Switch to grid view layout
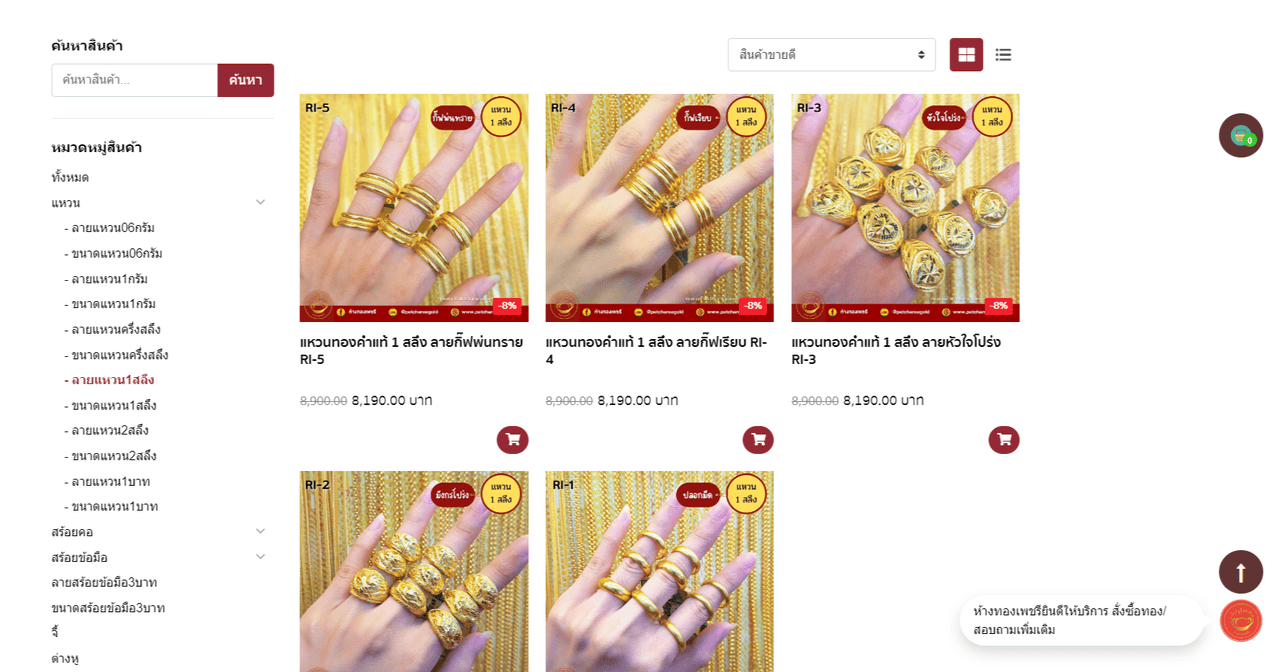 click(966, 55)
